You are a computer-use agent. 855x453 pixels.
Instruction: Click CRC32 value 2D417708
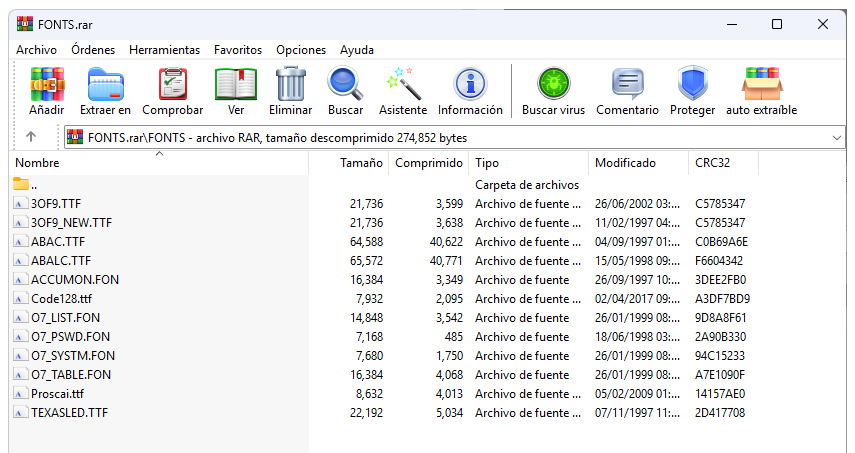(720, 413)
